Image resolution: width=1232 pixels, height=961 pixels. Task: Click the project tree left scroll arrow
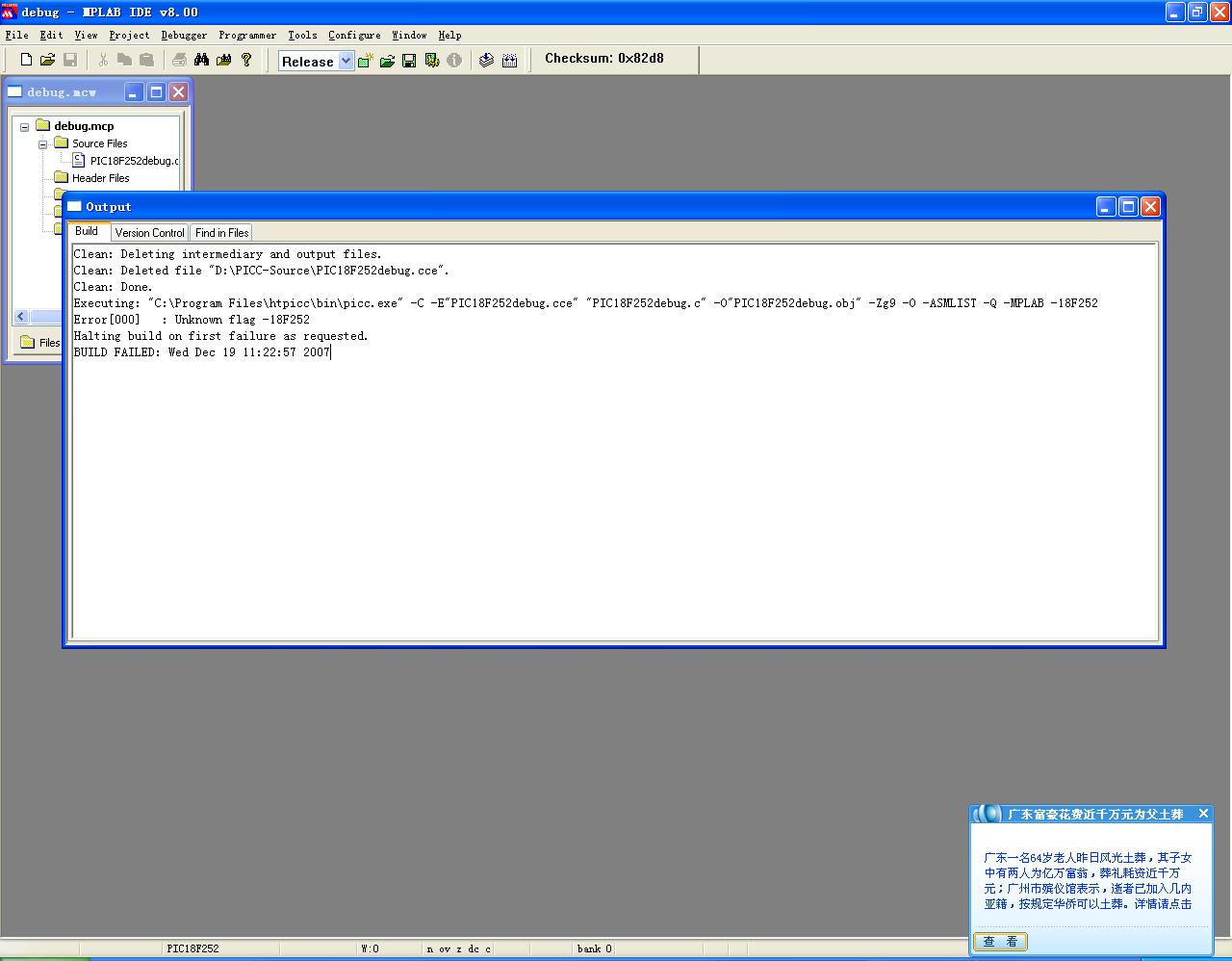(21, 317)
